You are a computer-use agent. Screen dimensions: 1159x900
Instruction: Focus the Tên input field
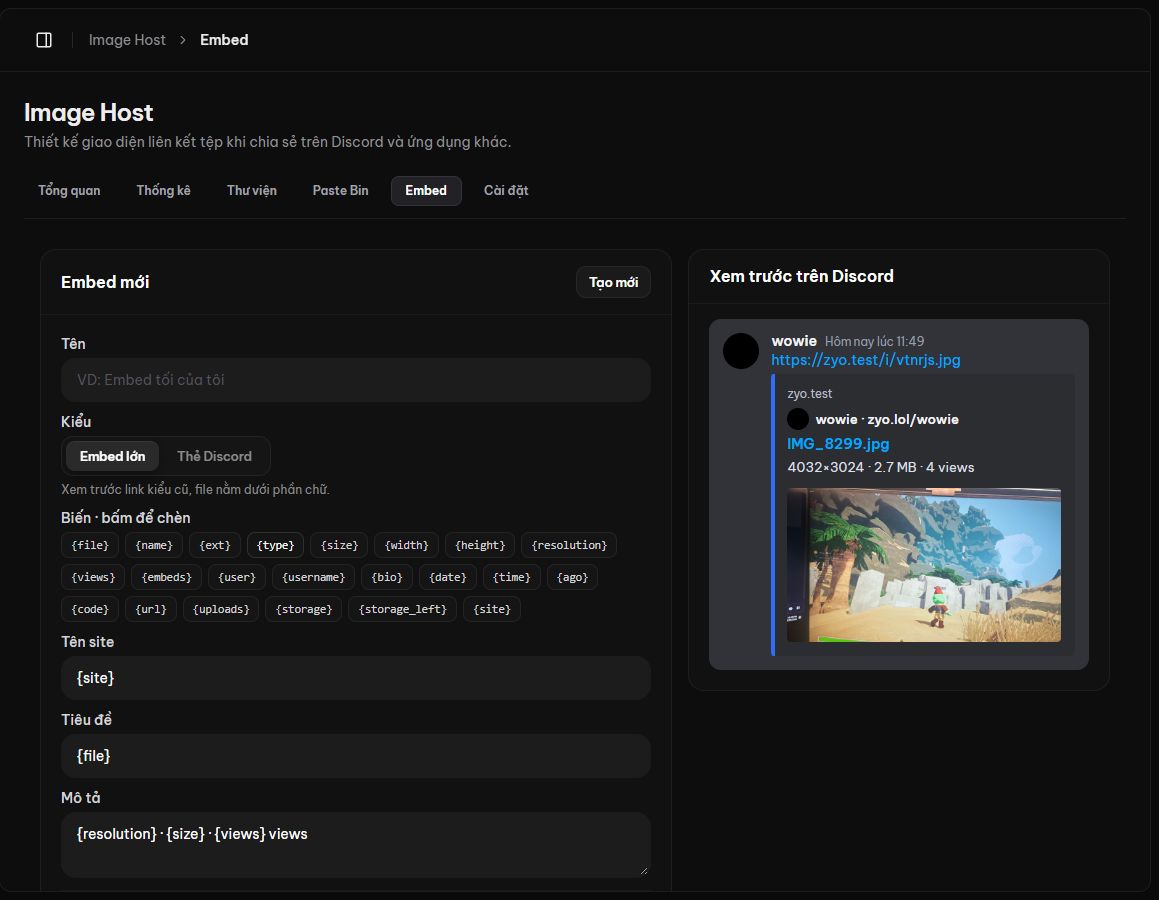(356, 380)
